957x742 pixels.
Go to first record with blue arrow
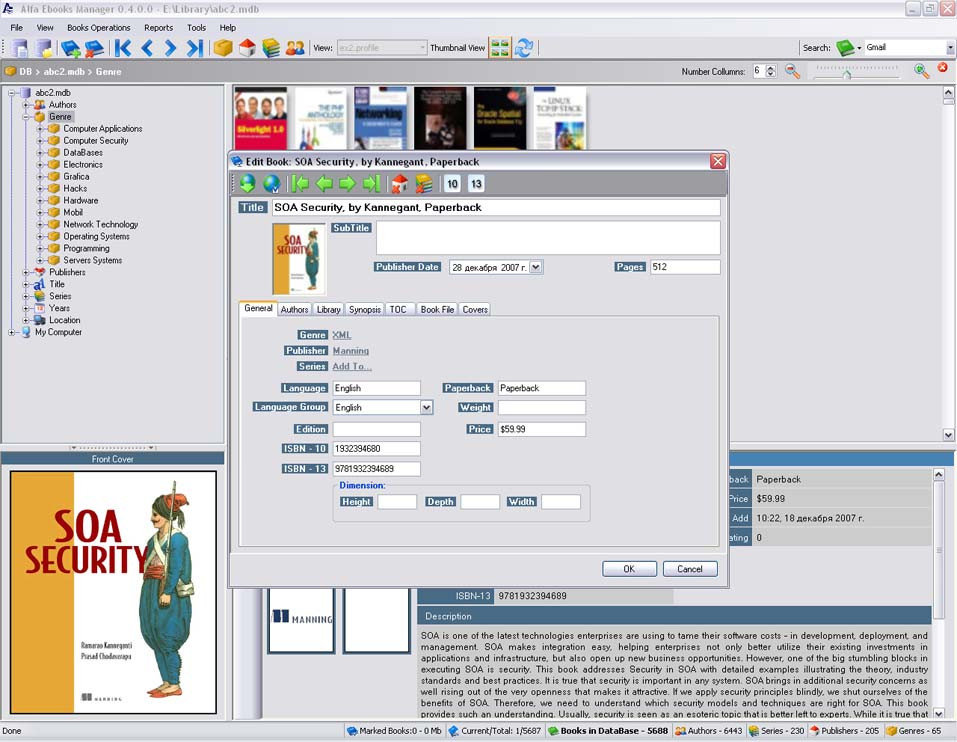click(x=123, y=48)
